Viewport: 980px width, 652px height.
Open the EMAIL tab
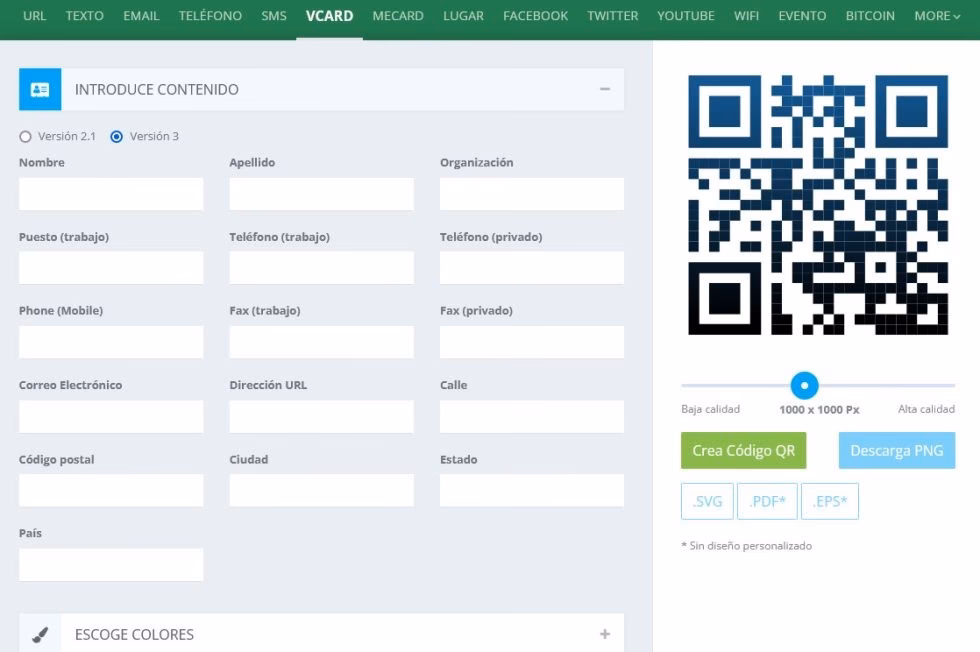141,16
